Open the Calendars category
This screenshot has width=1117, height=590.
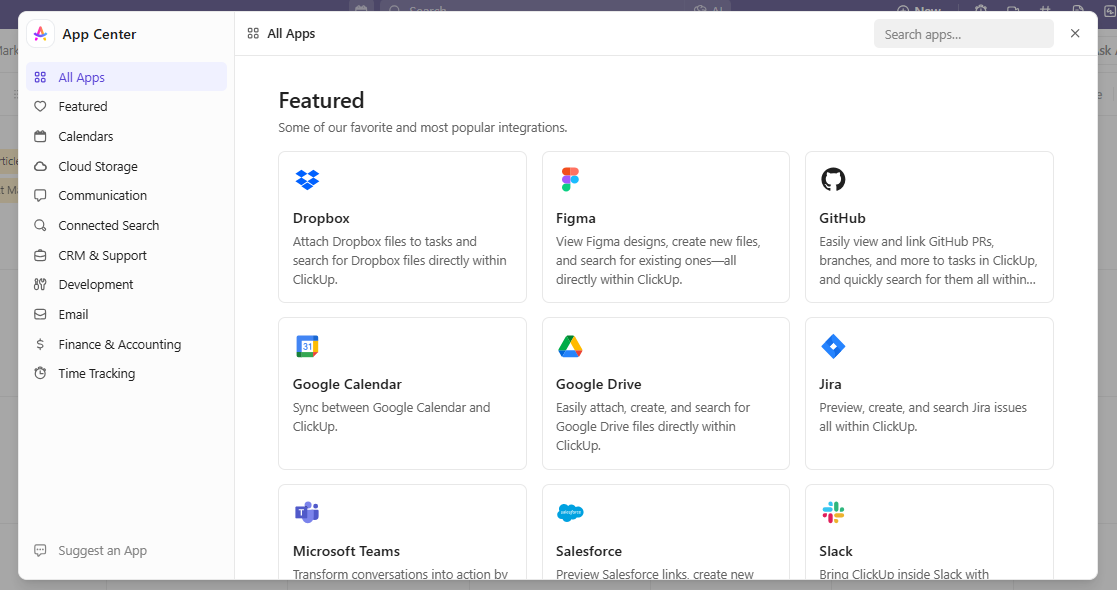click(126, 136)
